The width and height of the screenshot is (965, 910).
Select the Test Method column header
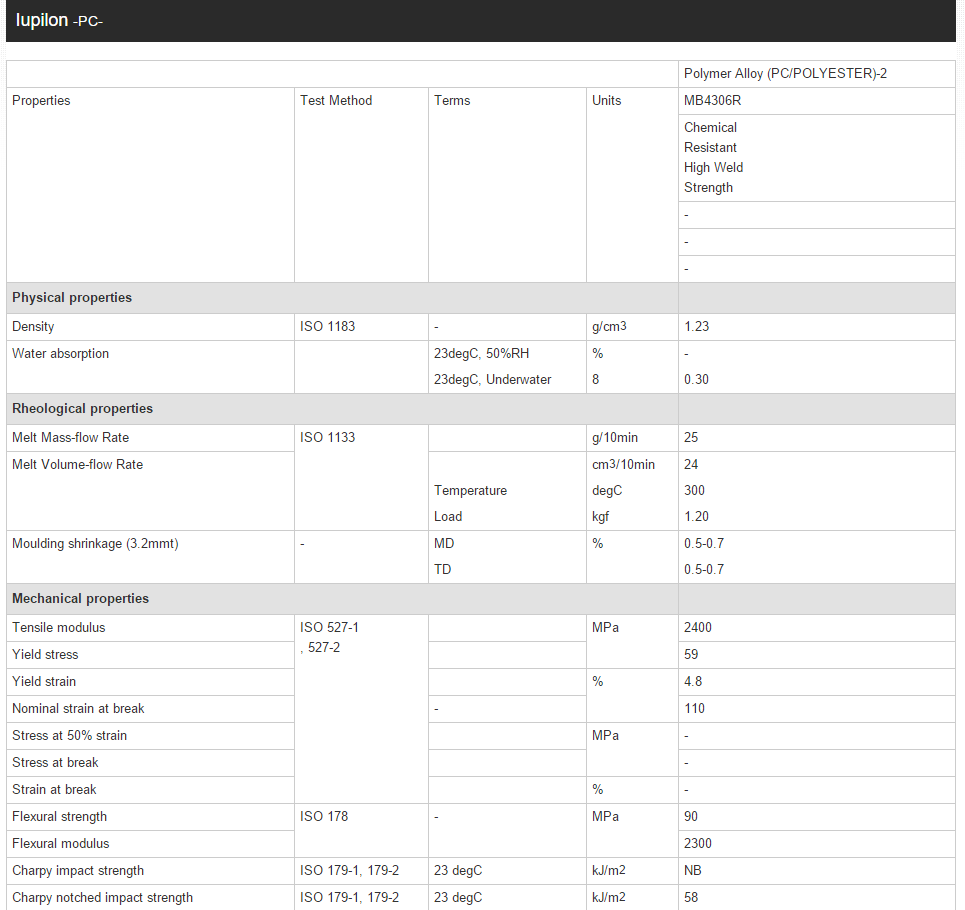[336, 101]
